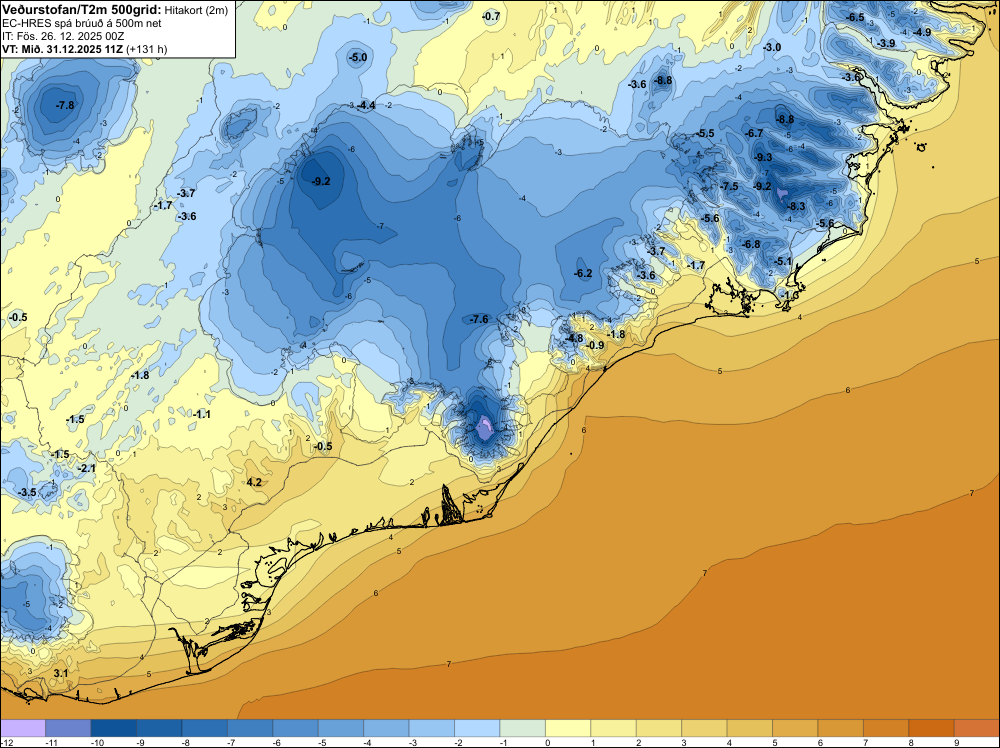Select legend swatch between -7 and -6
Image resolution: width=1000 pixels, height=748 pixels.
(250, 728)
